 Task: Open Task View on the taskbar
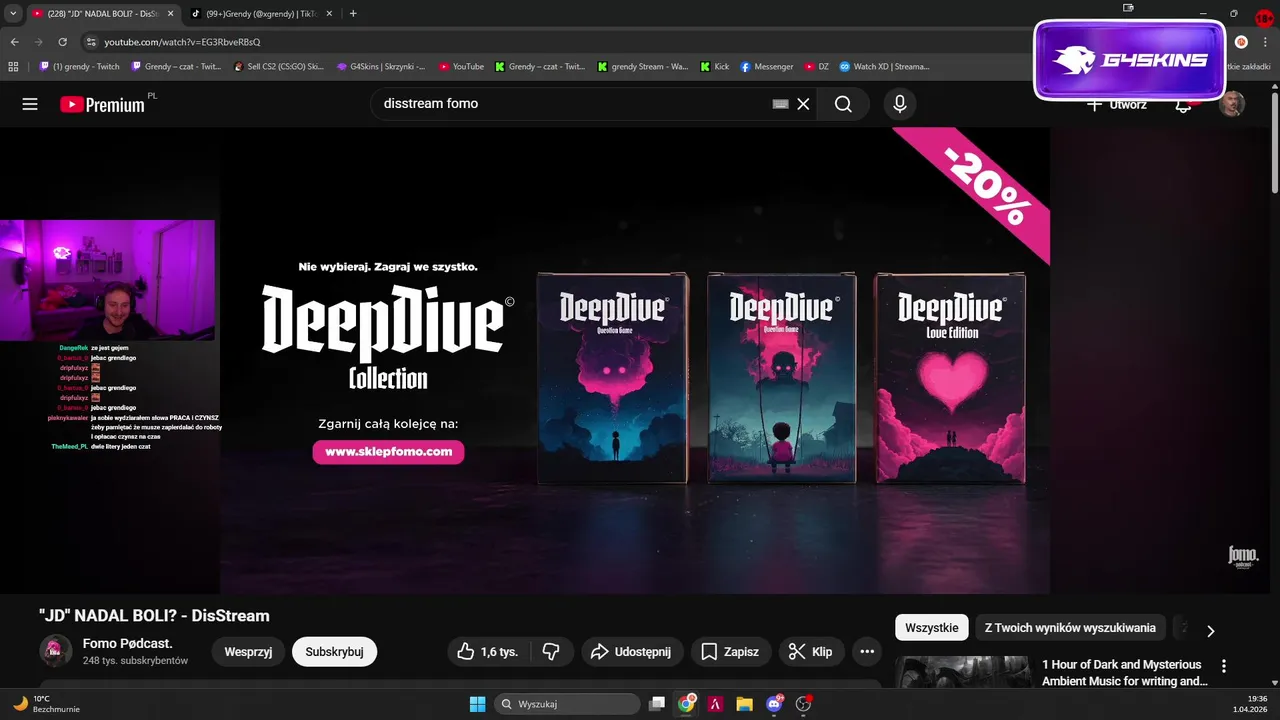click(657, 704)
